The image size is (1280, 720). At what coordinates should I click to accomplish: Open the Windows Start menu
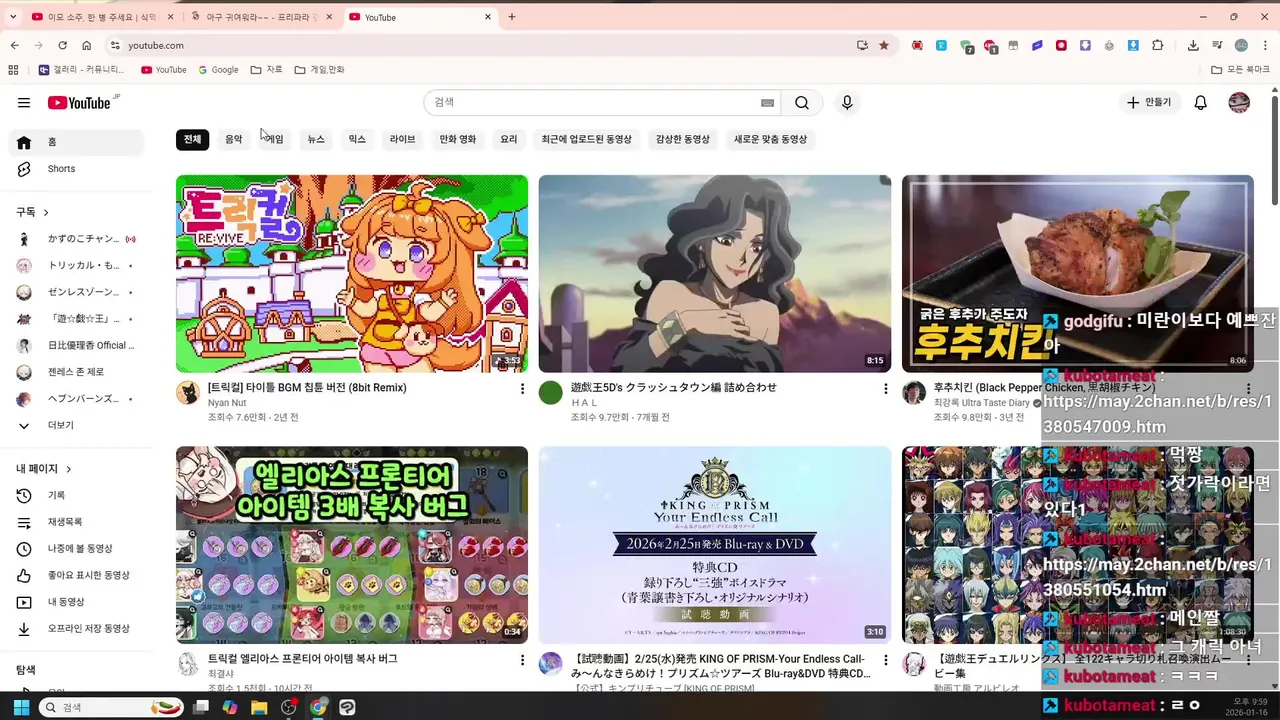pos(21,707)
